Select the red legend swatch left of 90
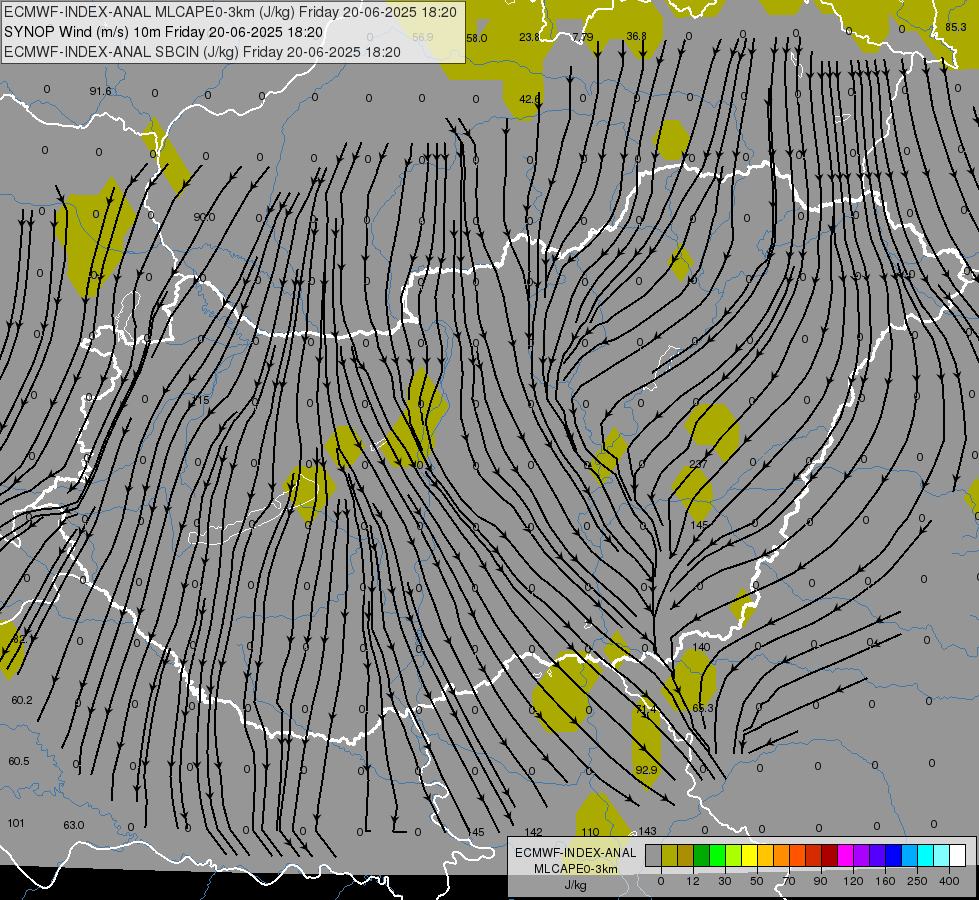 point(814,855)
